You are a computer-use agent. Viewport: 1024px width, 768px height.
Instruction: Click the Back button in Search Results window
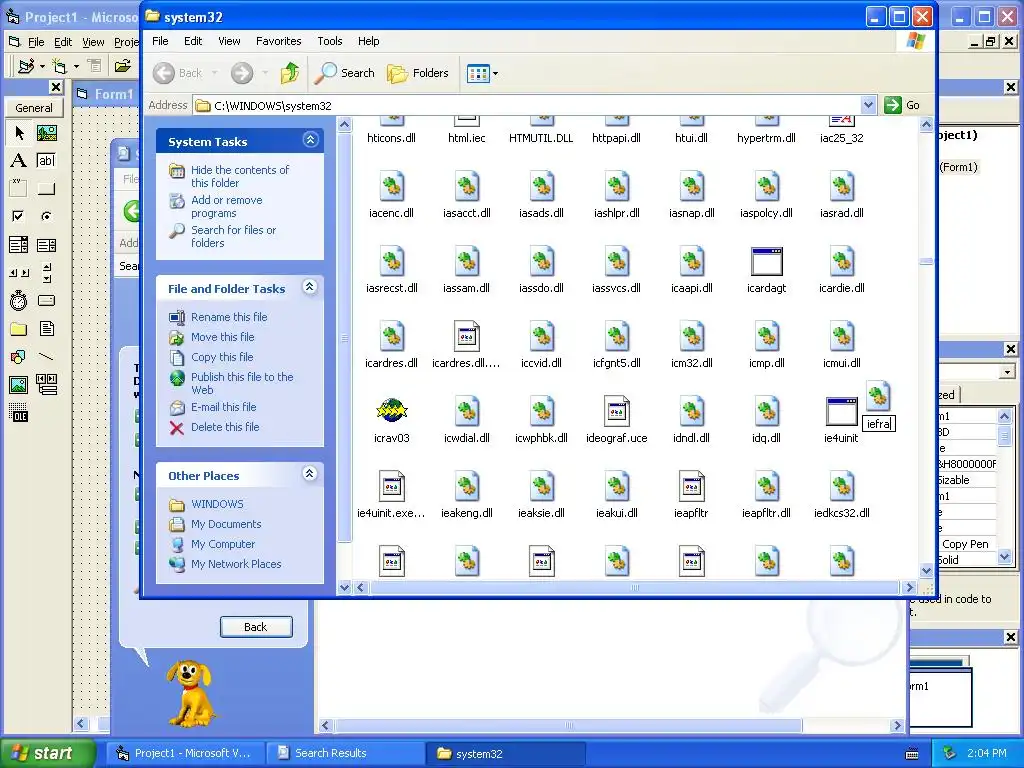point(256,627)
